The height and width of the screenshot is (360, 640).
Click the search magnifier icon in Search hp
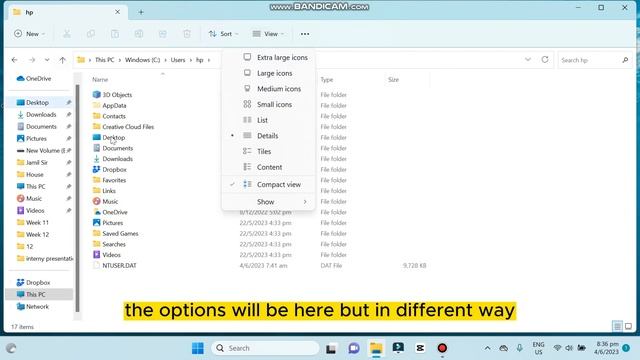point(625,60)
